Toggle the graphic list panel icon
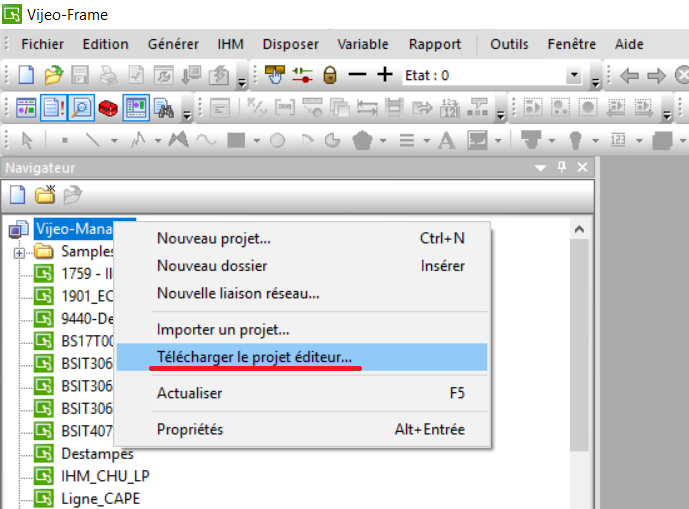This screenshot has height=509, width=689. coord(136,108)
